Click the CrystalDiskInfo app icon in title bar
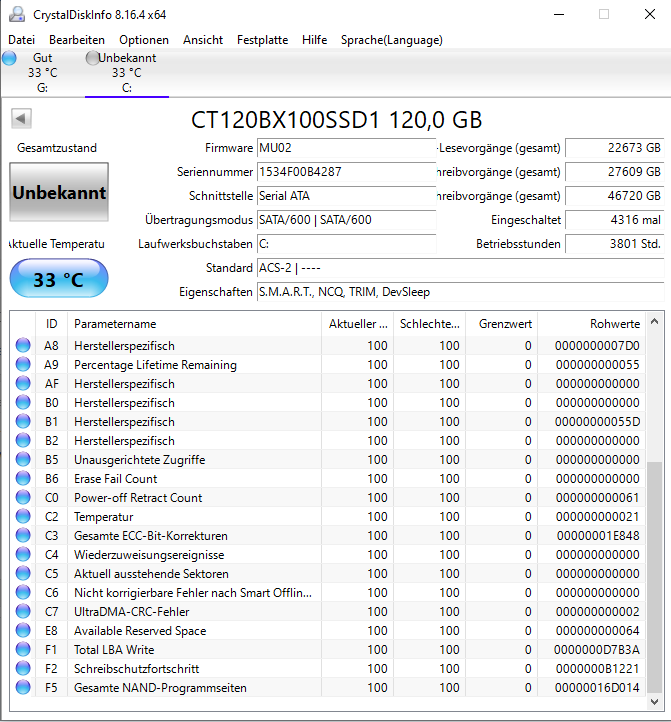This screenshot has width=671, height=722. pyautogui.click(x=17, y=14)
